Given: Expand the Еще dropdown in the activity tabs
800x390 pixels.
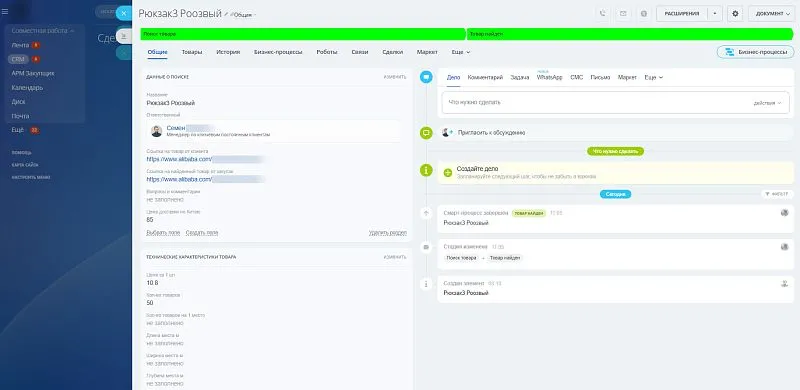Looking at the screenshot, I should tap(654, 78).
